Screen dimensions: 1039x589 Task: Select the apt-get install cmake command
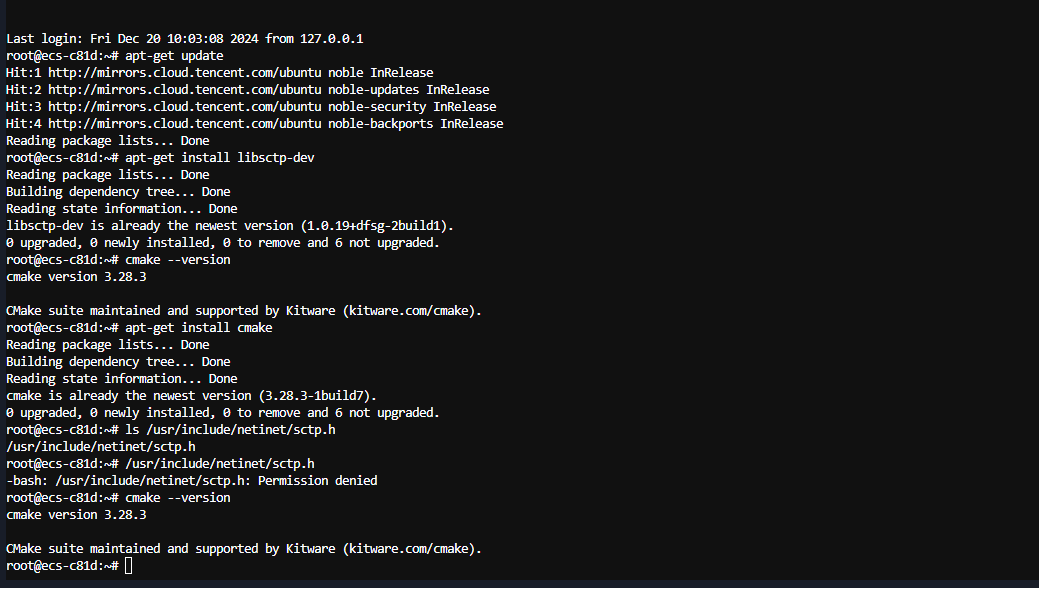[199, 328]
